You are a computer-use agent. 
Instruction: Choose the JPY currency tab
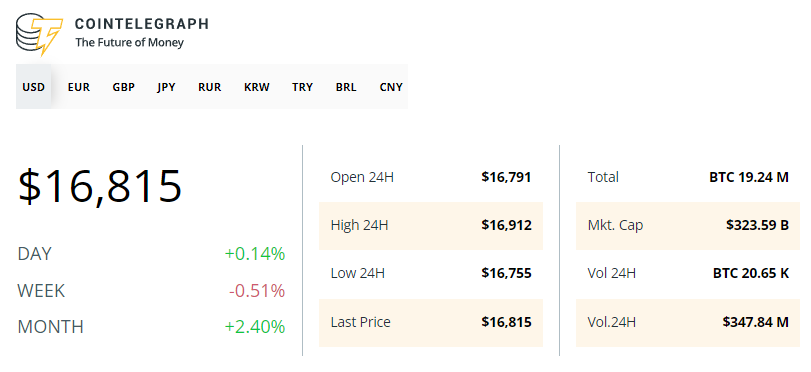click(x=167, y=87)
